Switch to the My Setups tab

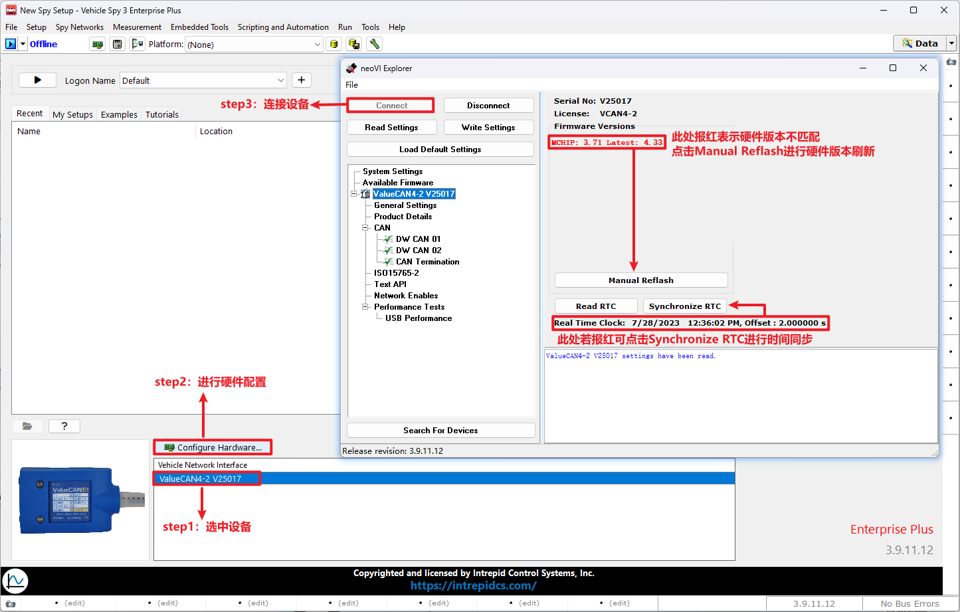click(72, 114)
